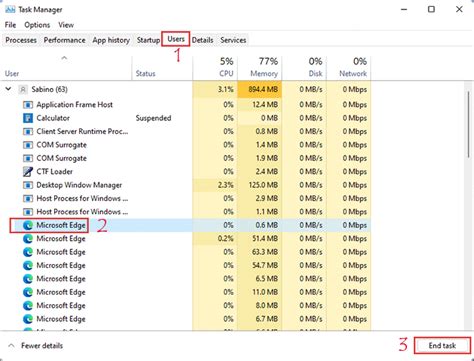Click the 51.4 MB memory cell
Image resolution: width=474 pixels, height=361 pixels.
[x=259, y=239]
